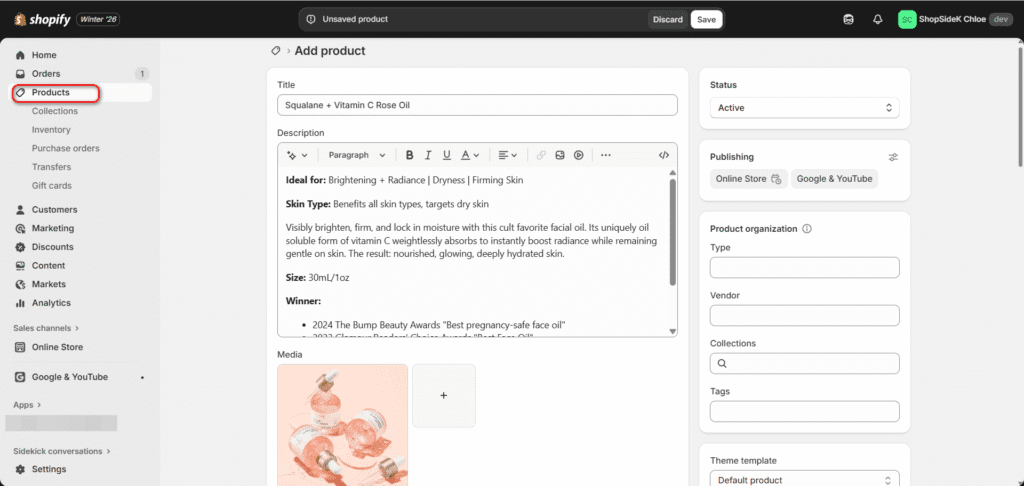
Task: Toggle italic formatting in description
Action: point(428,155)
